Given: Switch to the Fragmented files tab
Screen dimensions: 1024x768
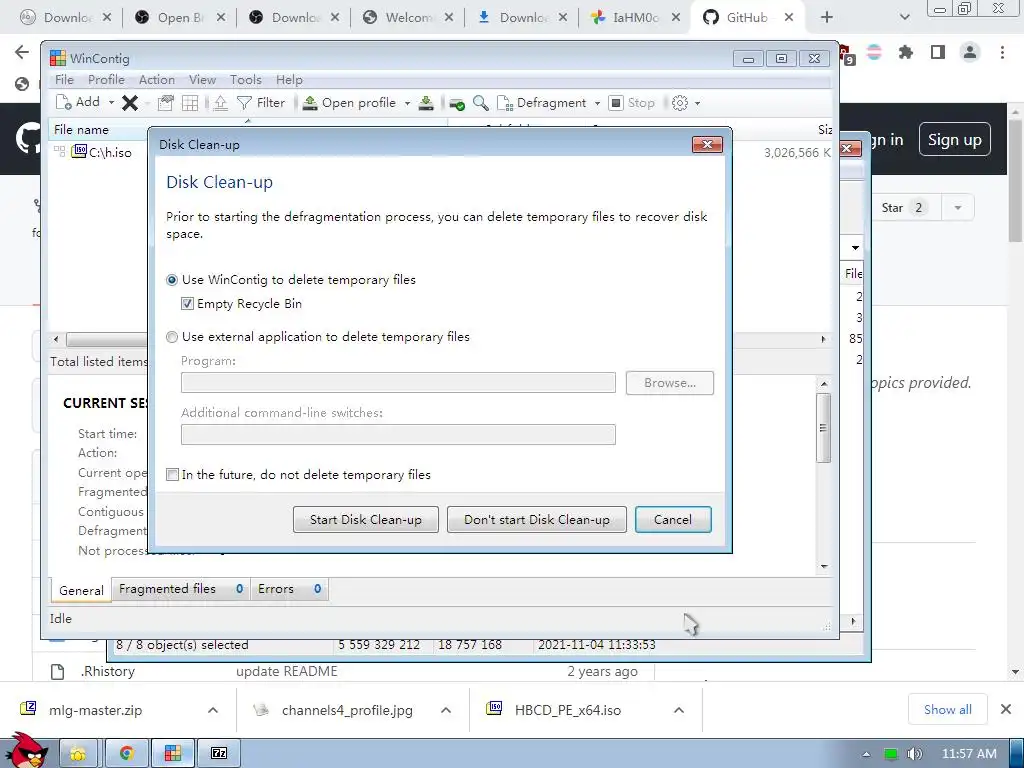Looking at the screenshot, I should click(181, 589).
